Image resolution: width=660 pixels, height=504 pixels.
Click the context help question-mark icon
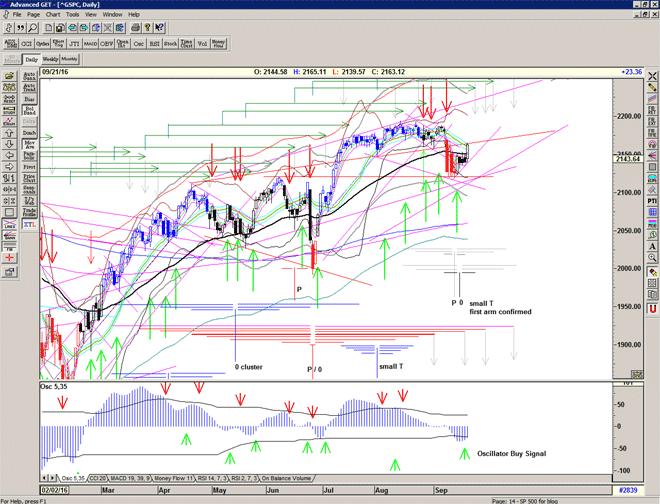(160, 27)
